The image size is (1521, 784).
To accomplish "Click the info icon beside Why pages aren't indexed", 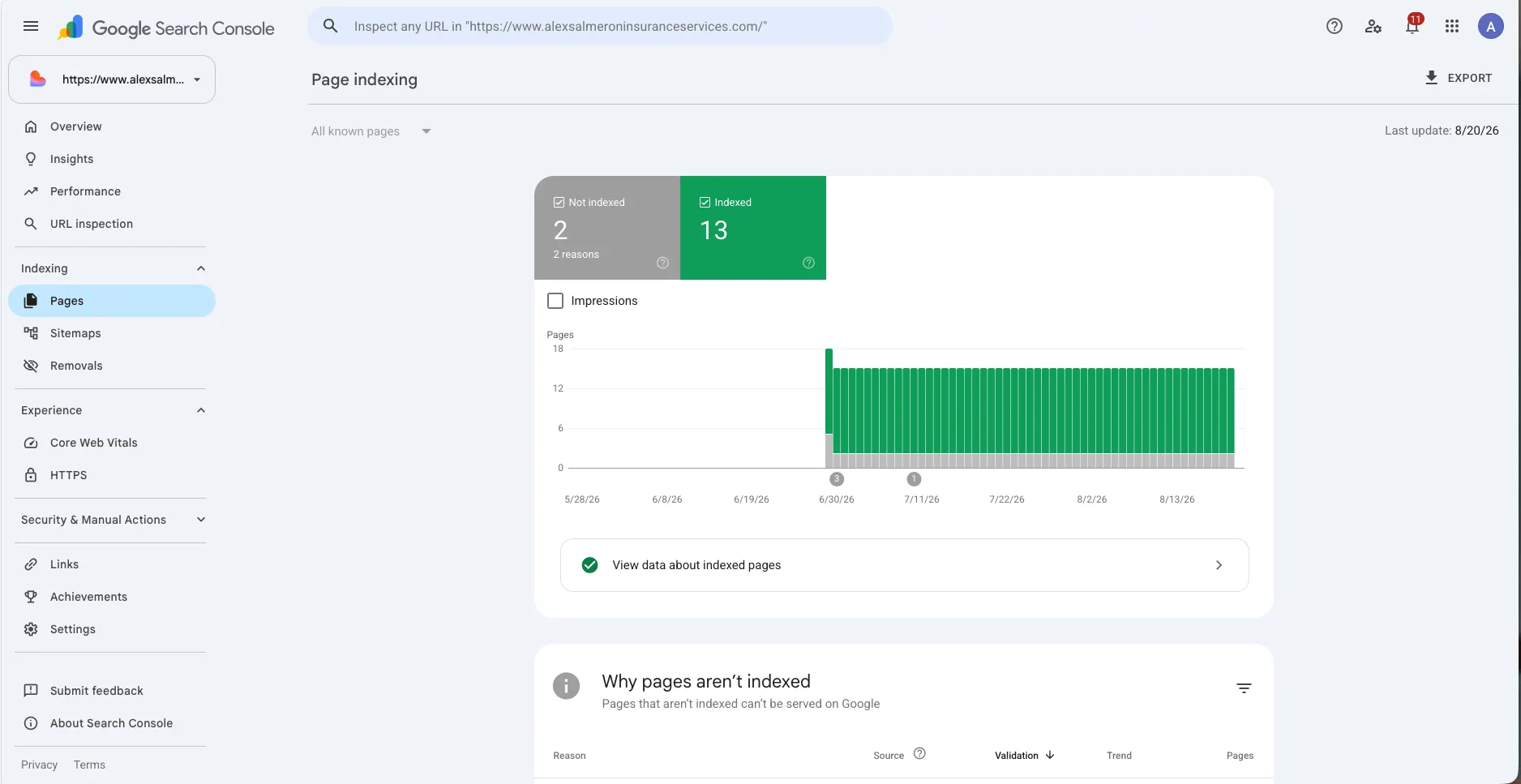I will pyautogui.click(x=566, y=686).
